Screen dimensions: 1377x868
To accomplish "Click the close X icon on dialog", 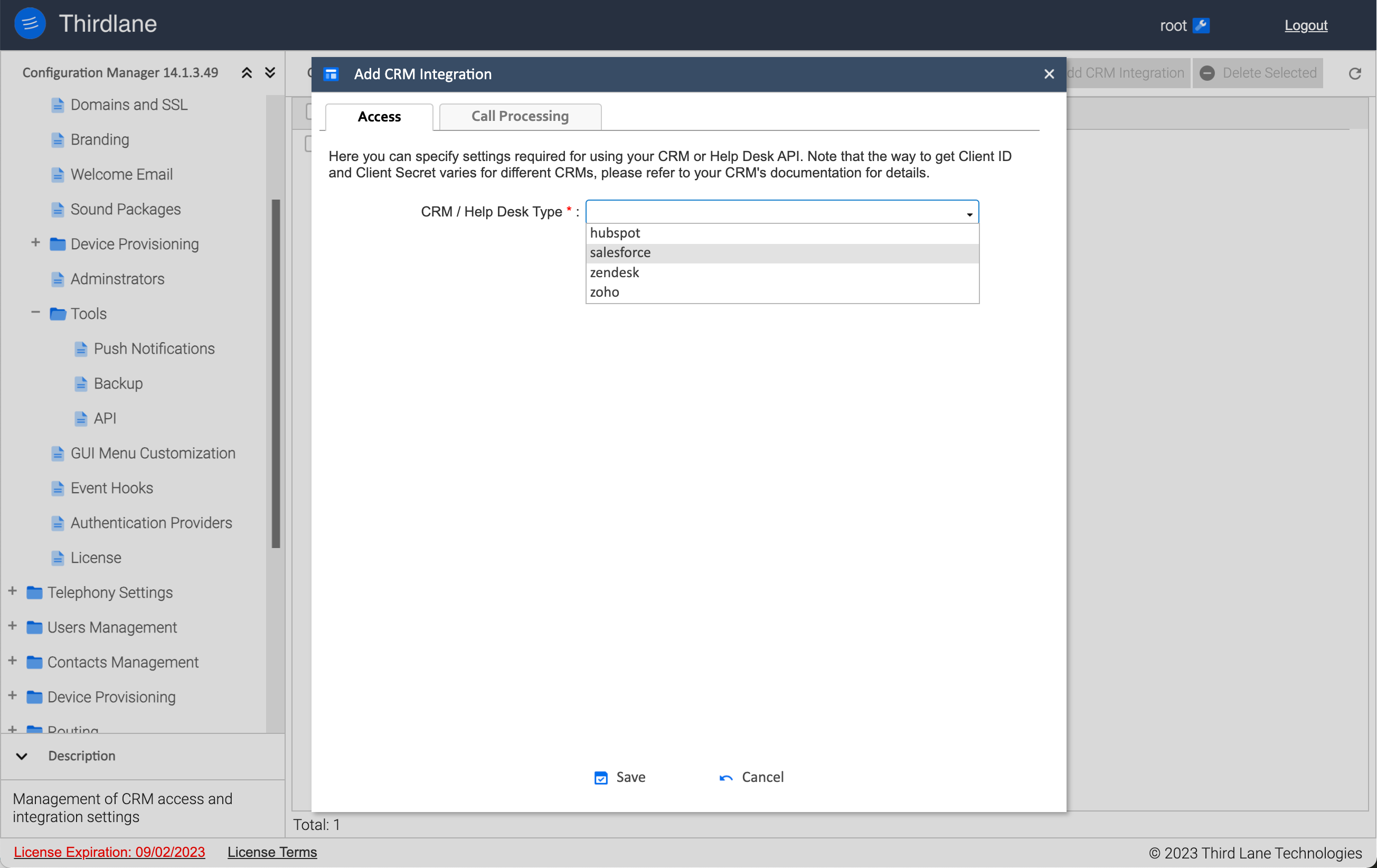I will click(1049, 73).
